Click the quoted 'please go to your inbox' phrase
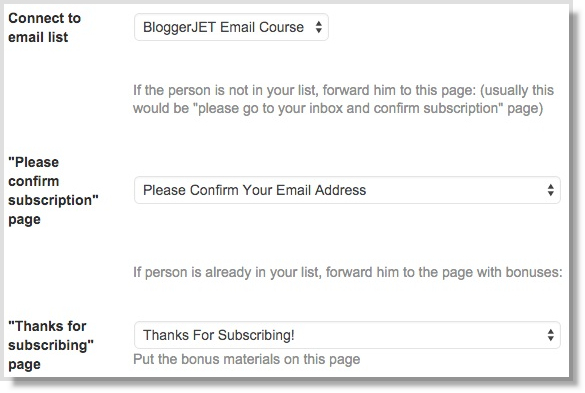The image size is (585, 393). click(268, 109)
